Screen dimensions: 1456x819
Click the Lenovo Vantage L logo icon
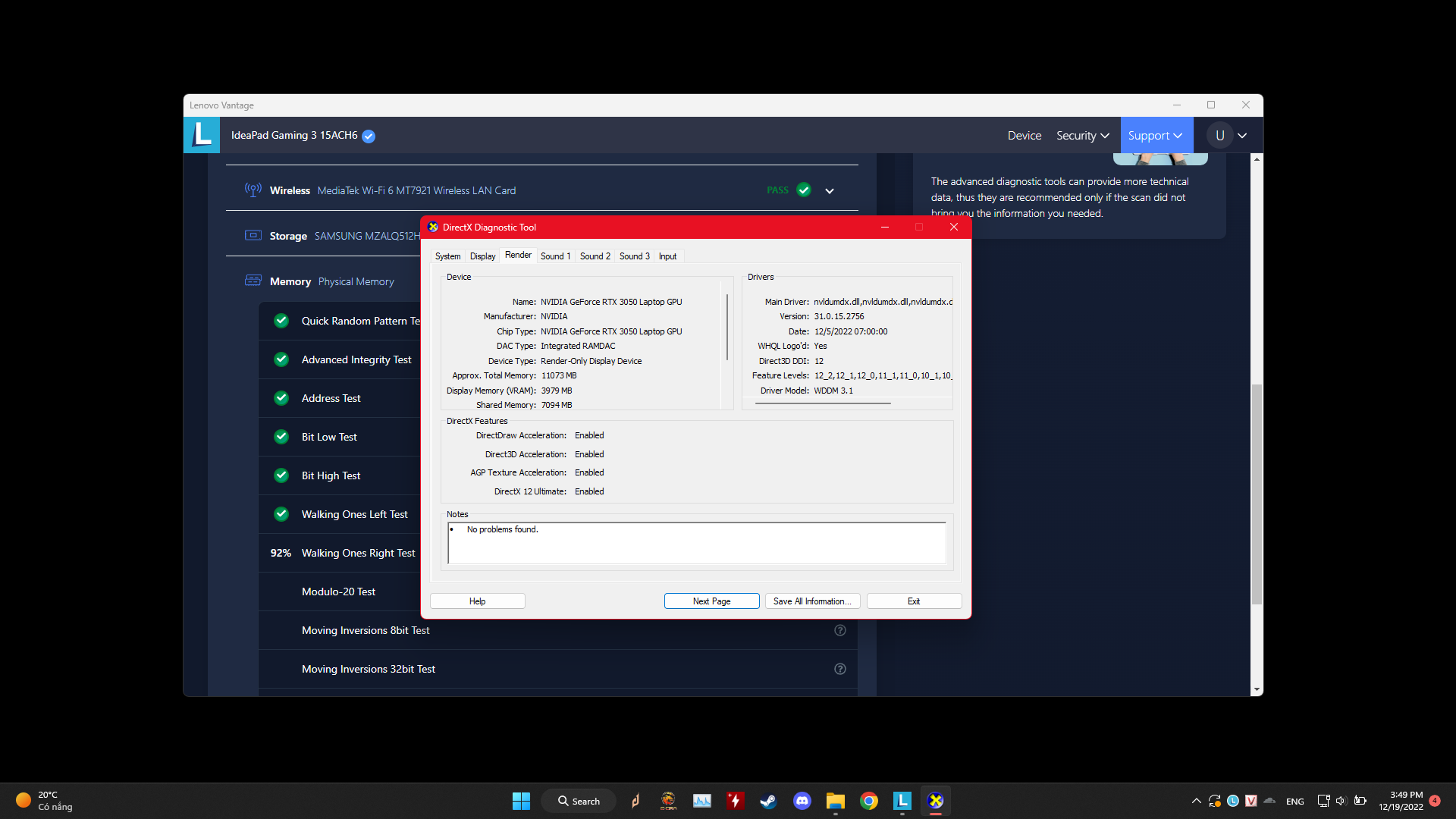point(202,135)
